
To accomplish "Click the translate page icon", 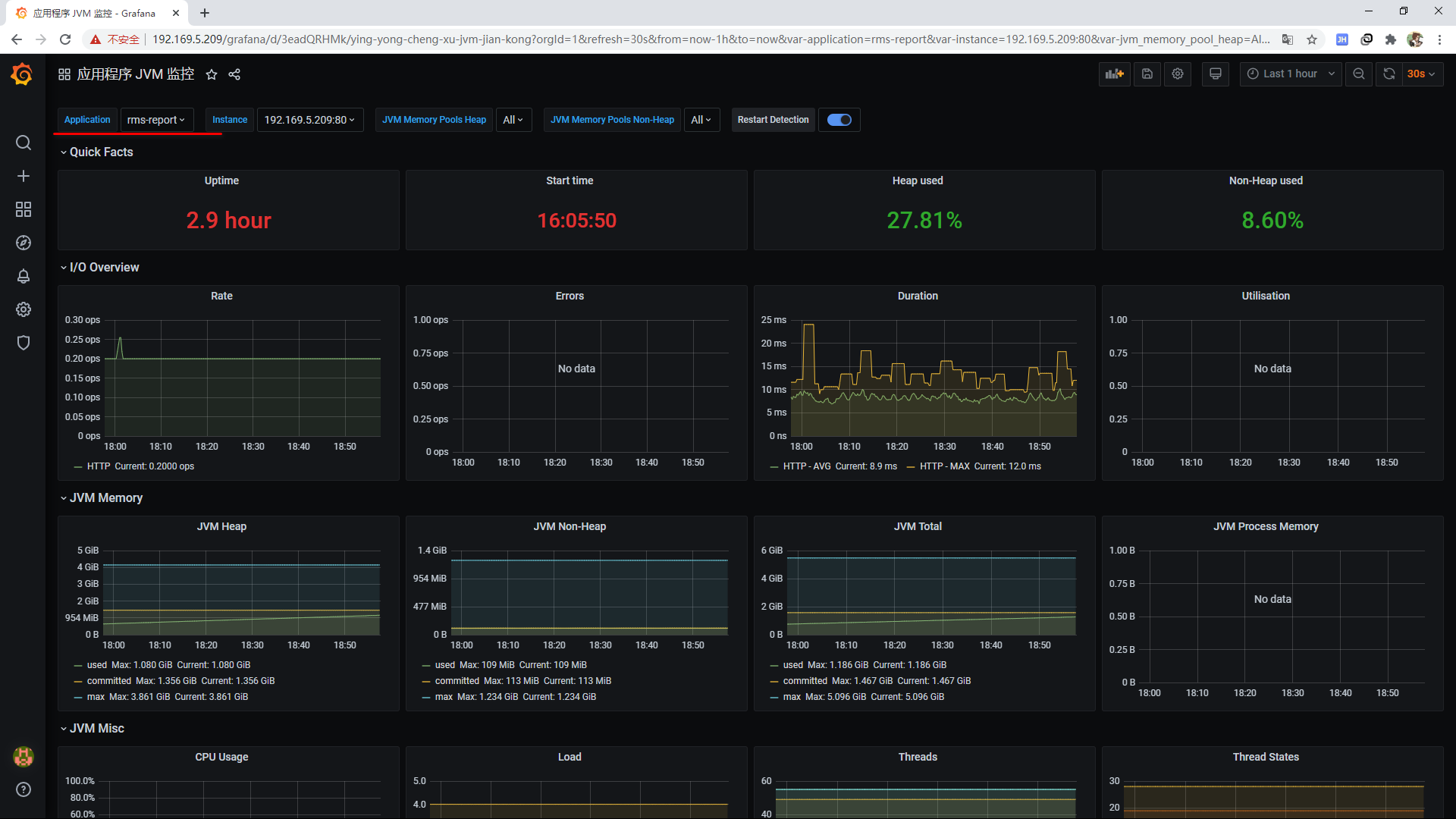I will (x=1288, y=39).
